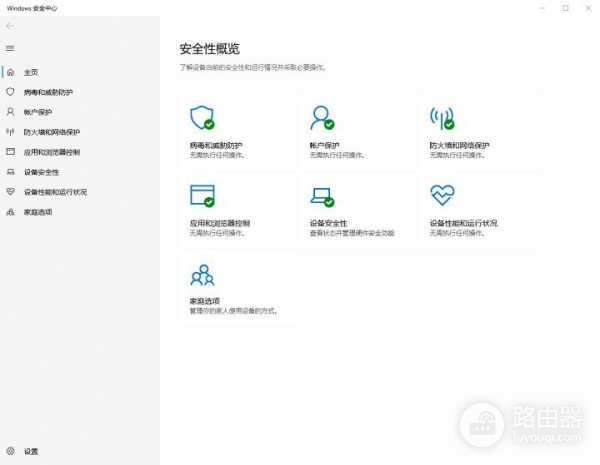
Task: Click 管理你的家人使用设备的方式 description text
Action: click(x=233, y=311)
